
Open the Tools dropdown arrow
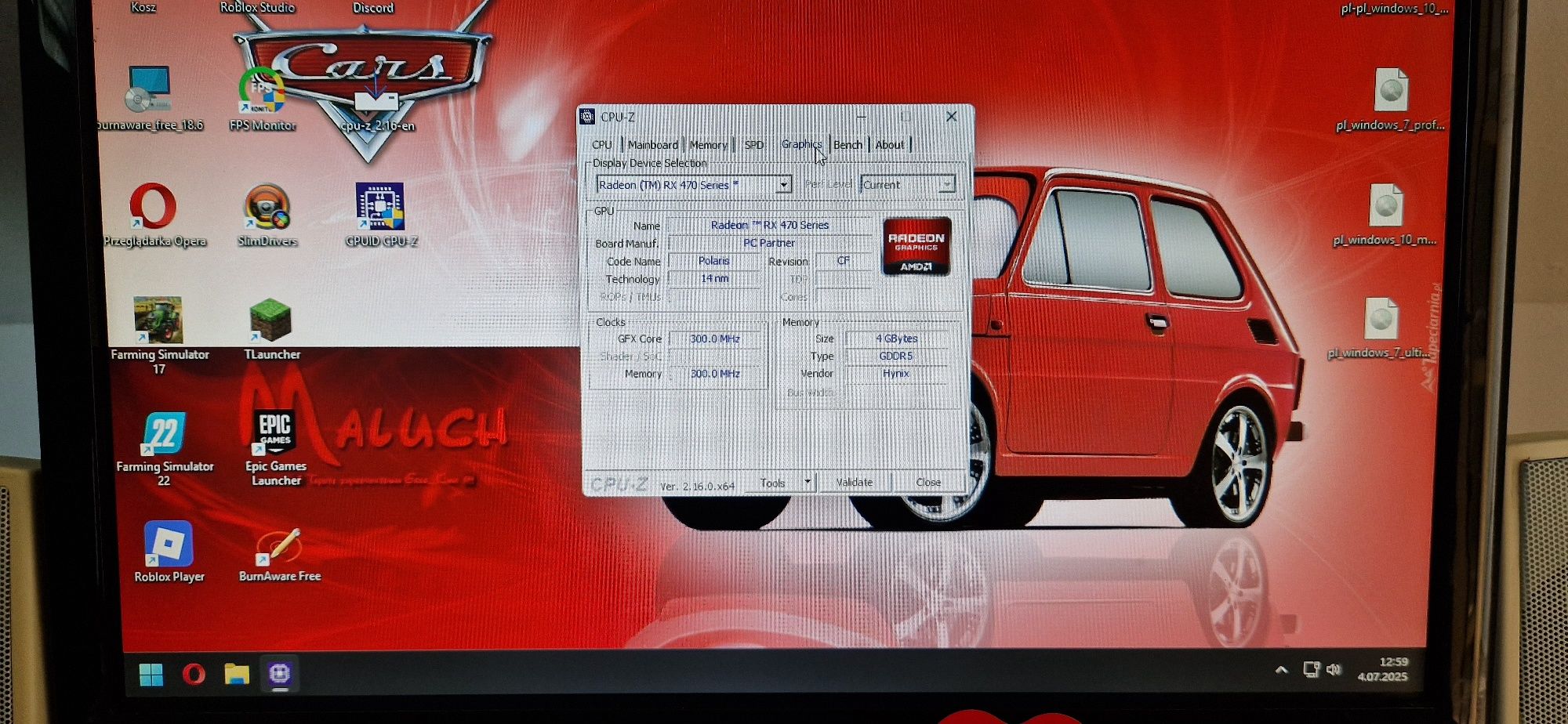click(x=808, y=482)
